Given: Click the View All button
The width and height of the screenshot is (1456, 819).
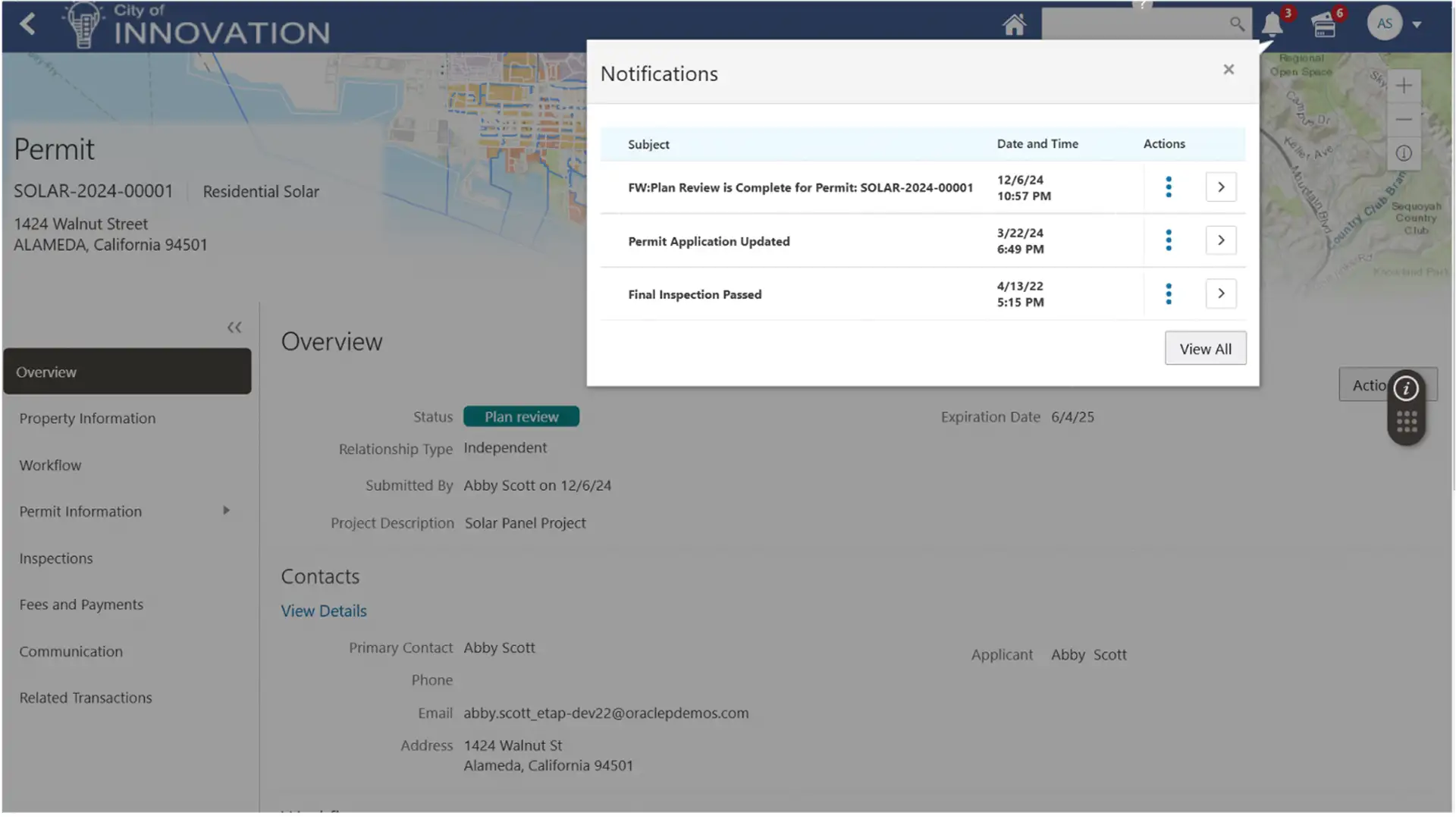Looking at the screenshot, I should [1205, 349].
